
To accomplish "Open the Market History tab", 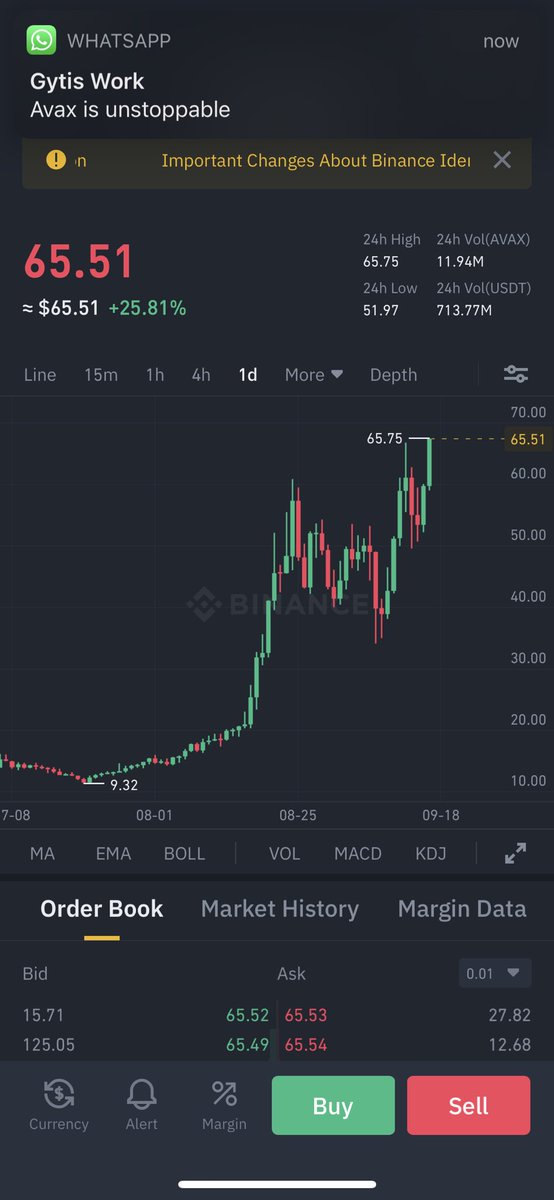I will point(280,909).
